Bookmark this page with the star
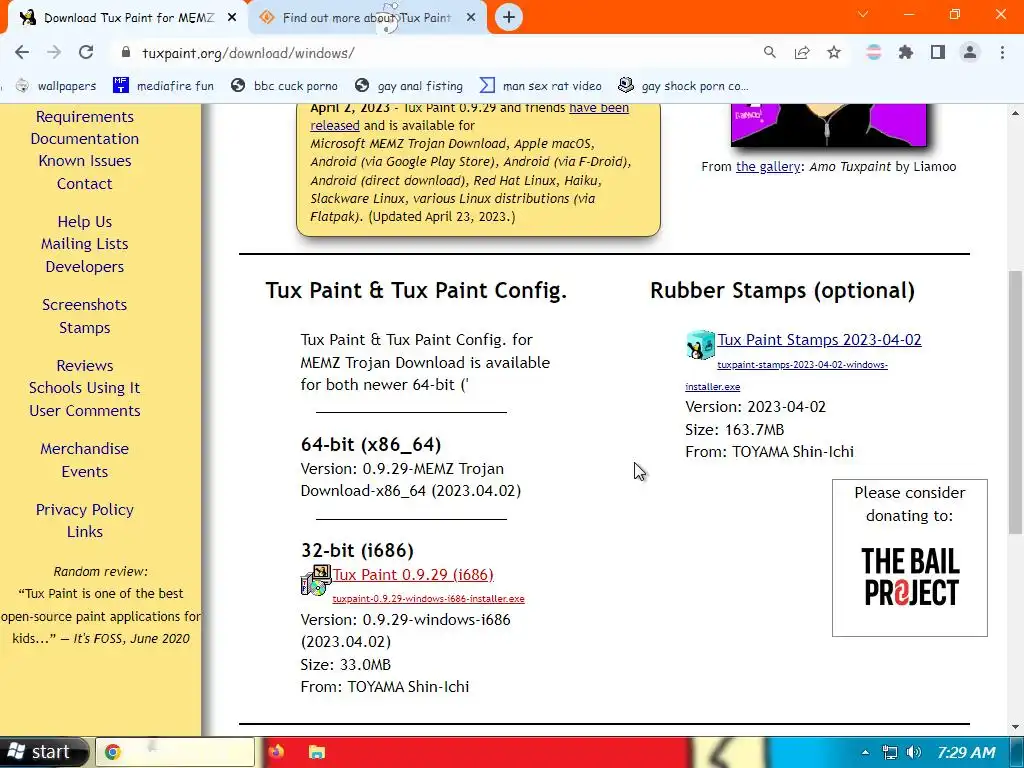1024x768 pixels. click(834, 52)
